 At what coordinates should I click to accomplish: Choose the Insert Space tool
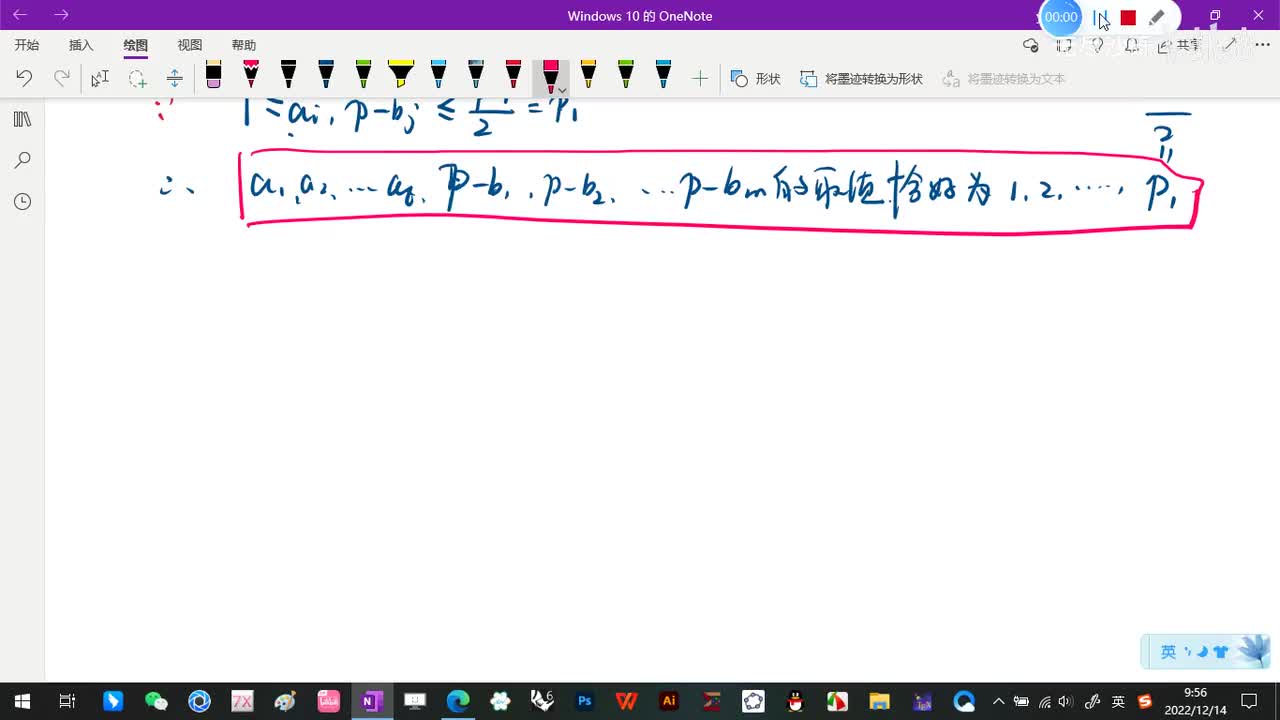174,78
